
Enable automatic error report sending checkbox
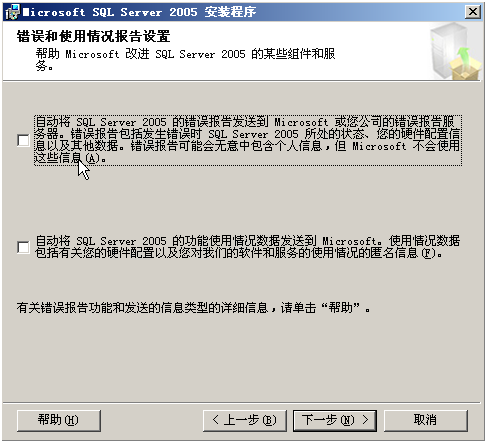[x=23, y=140]
